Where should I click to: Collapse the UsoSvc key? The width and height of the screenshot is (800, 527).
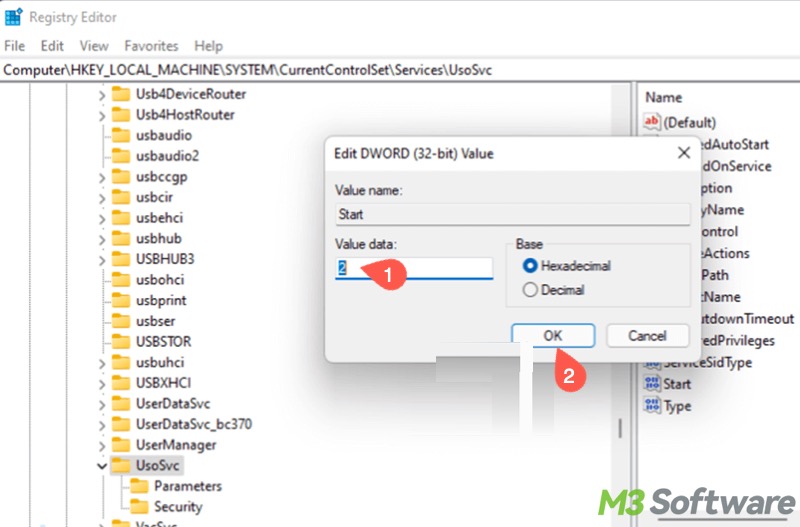[102, 466]
